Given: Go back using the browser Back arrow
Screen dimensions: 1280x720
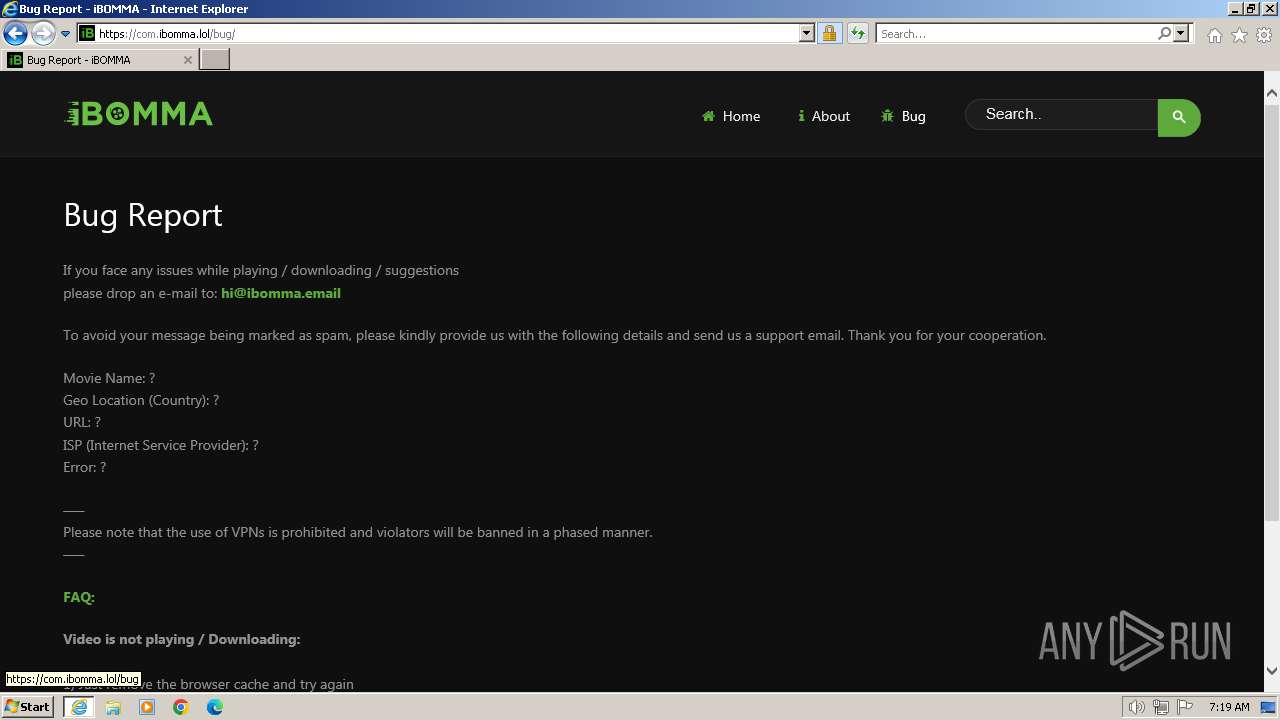Looking at the screenshot, I should [x=15, y=34].
